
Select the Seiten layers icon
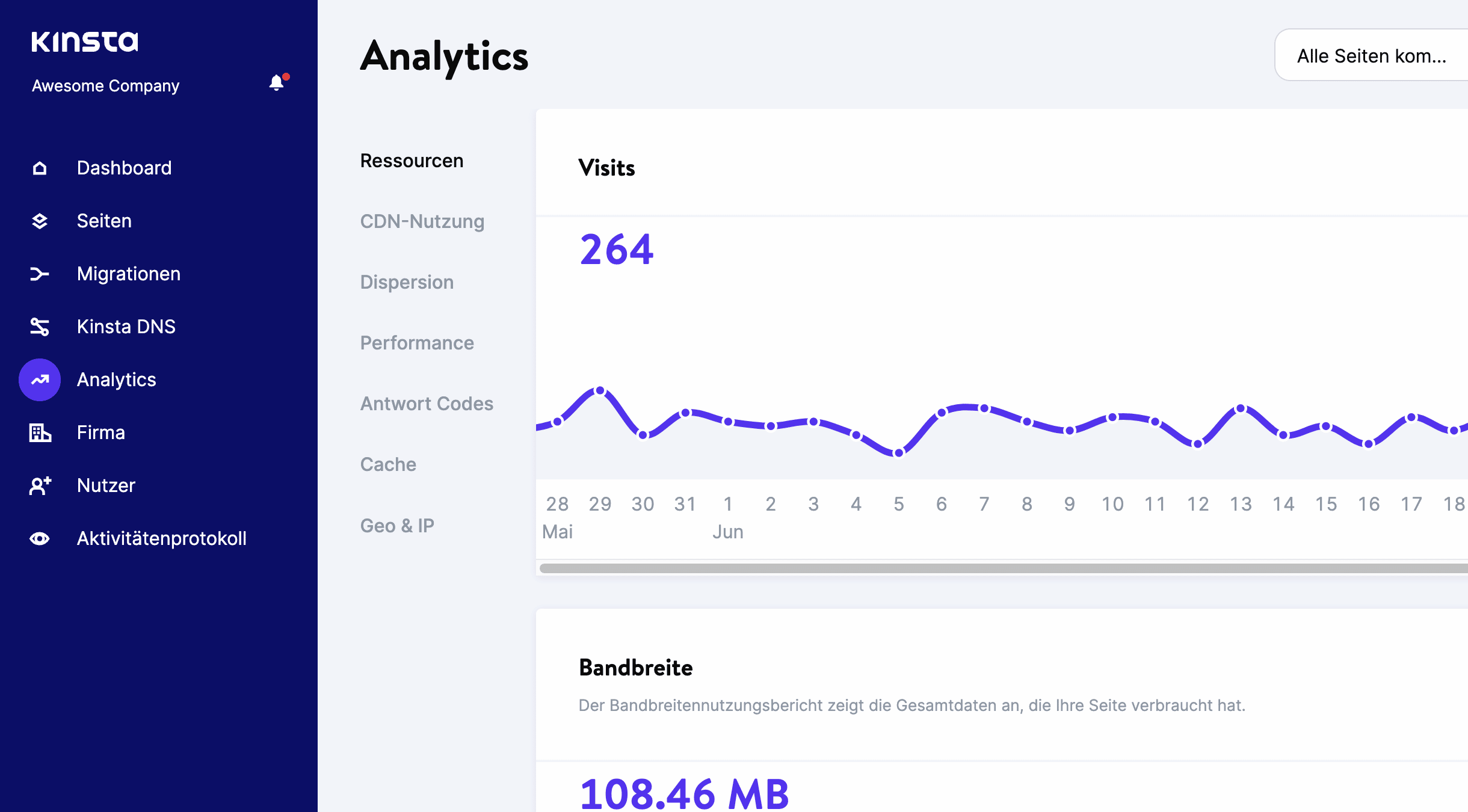pos(40,221)
